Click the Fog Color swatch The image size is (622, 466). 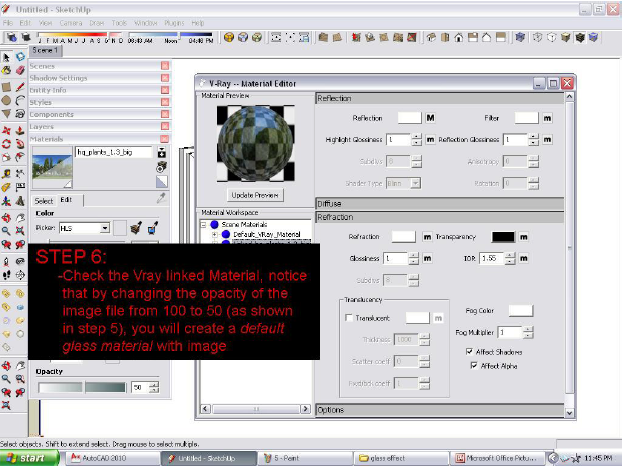click(522, 311)
